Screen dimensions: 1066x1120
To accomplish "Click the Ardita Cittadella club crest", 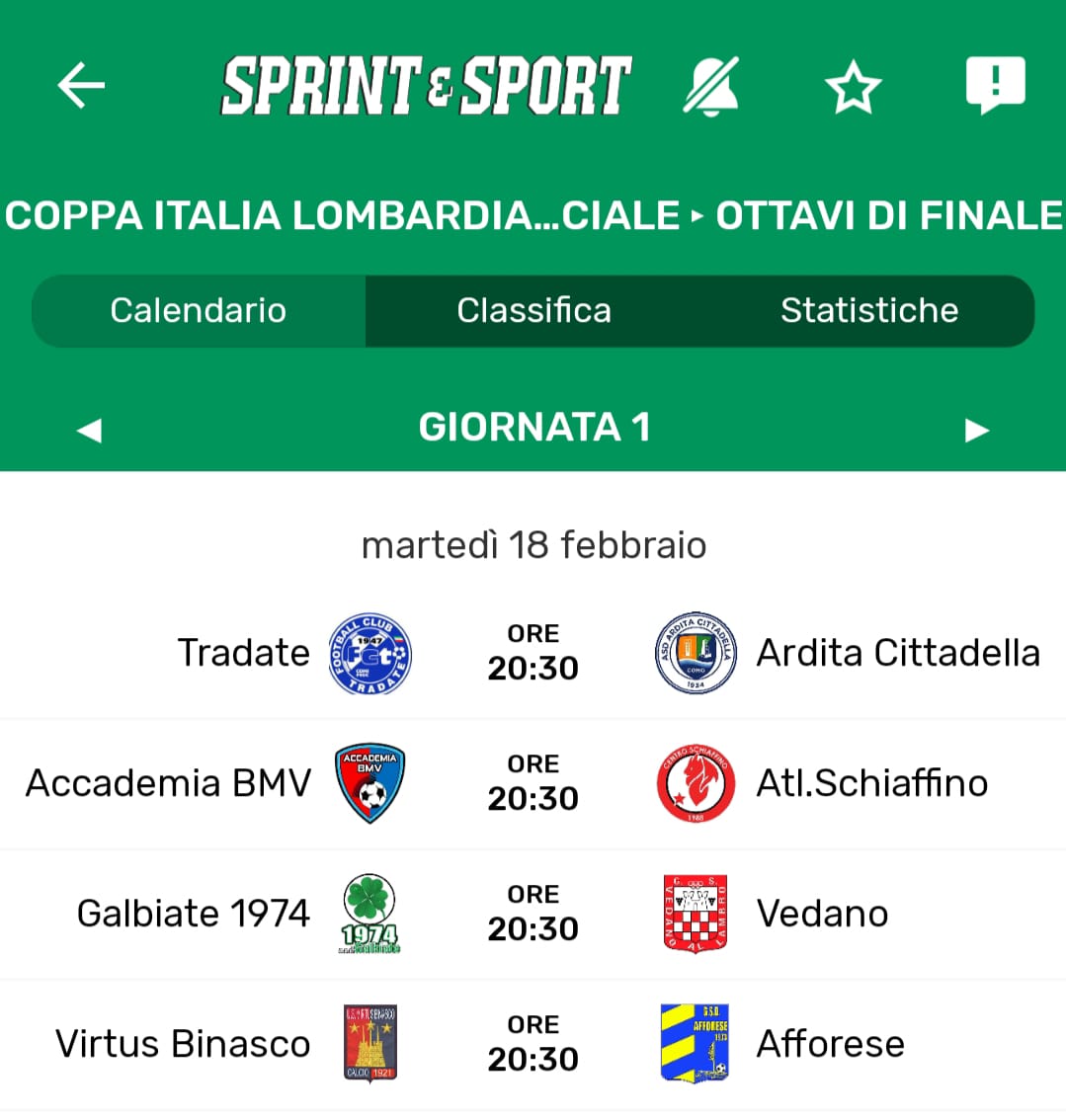I will [x=696, y=653].
